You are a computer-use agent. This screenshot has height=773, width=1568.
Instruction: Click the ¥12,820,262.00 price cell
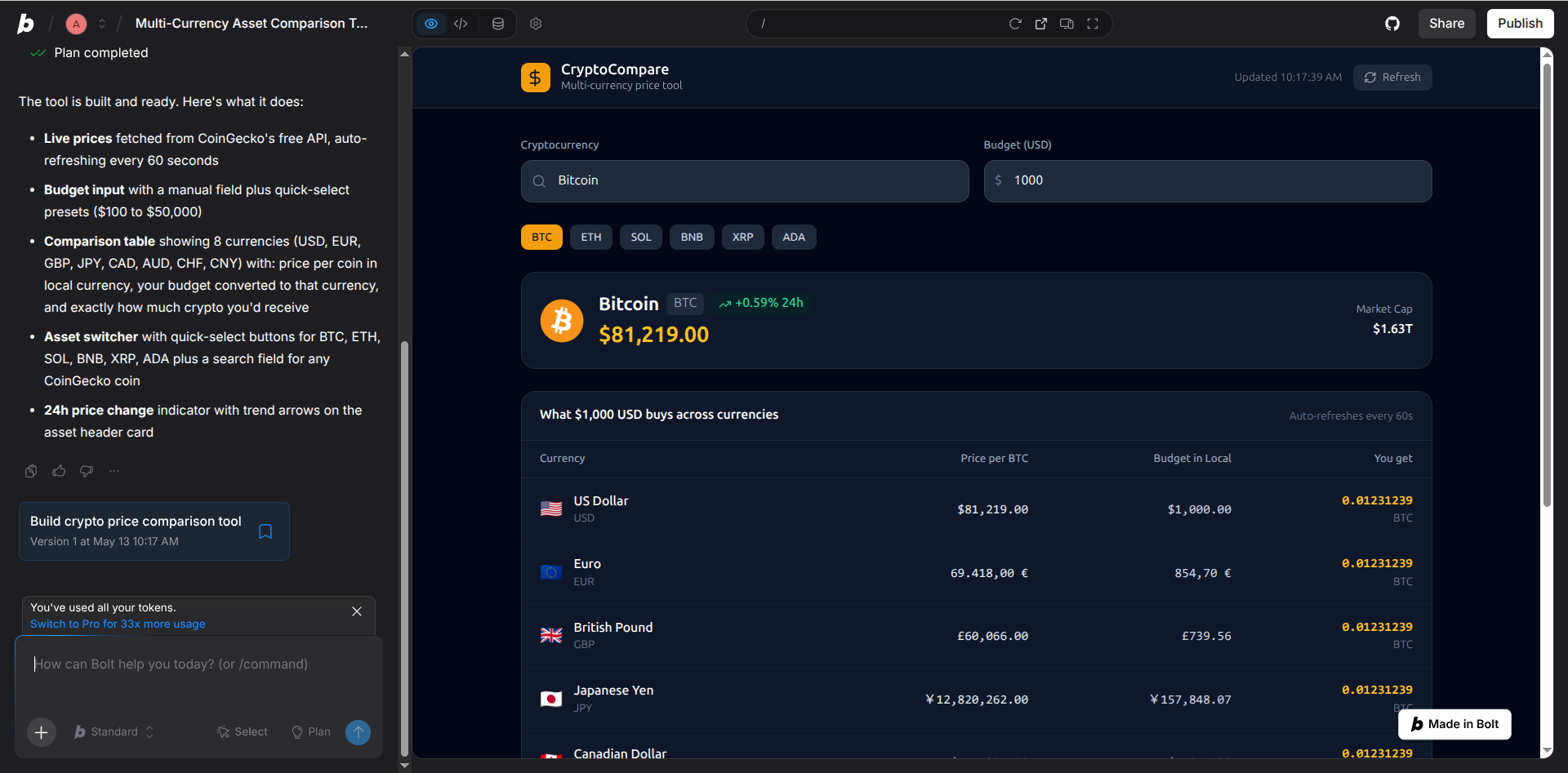[x=976, y=700]
